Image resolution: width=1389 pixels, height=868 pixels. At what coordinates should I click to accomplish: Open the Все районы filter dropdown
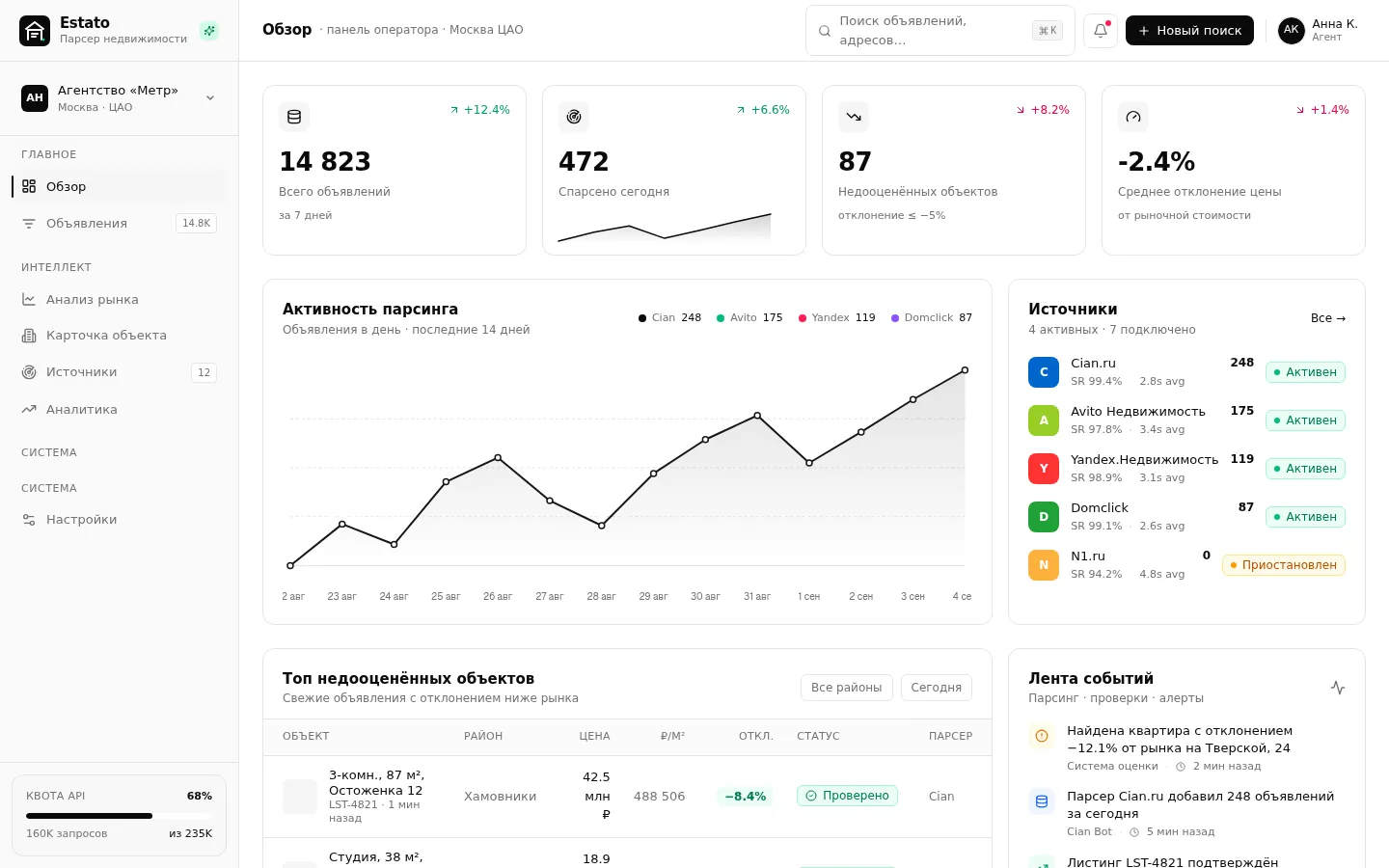coord(847,688)
